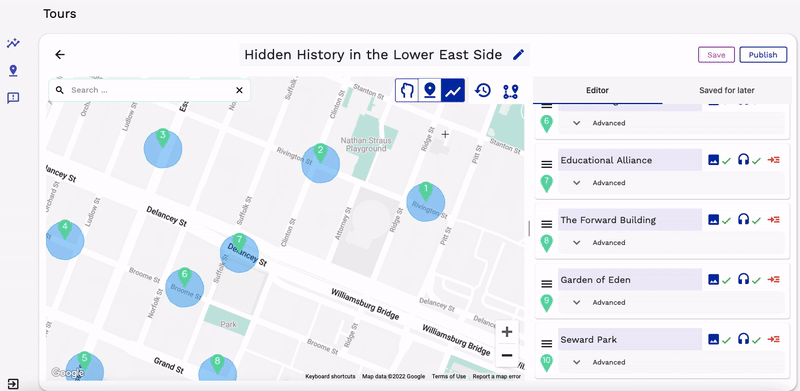Click green pin 7 in editor list
Image resolution: width=800 pixels, height=391 pixels.
coord(546,183)
